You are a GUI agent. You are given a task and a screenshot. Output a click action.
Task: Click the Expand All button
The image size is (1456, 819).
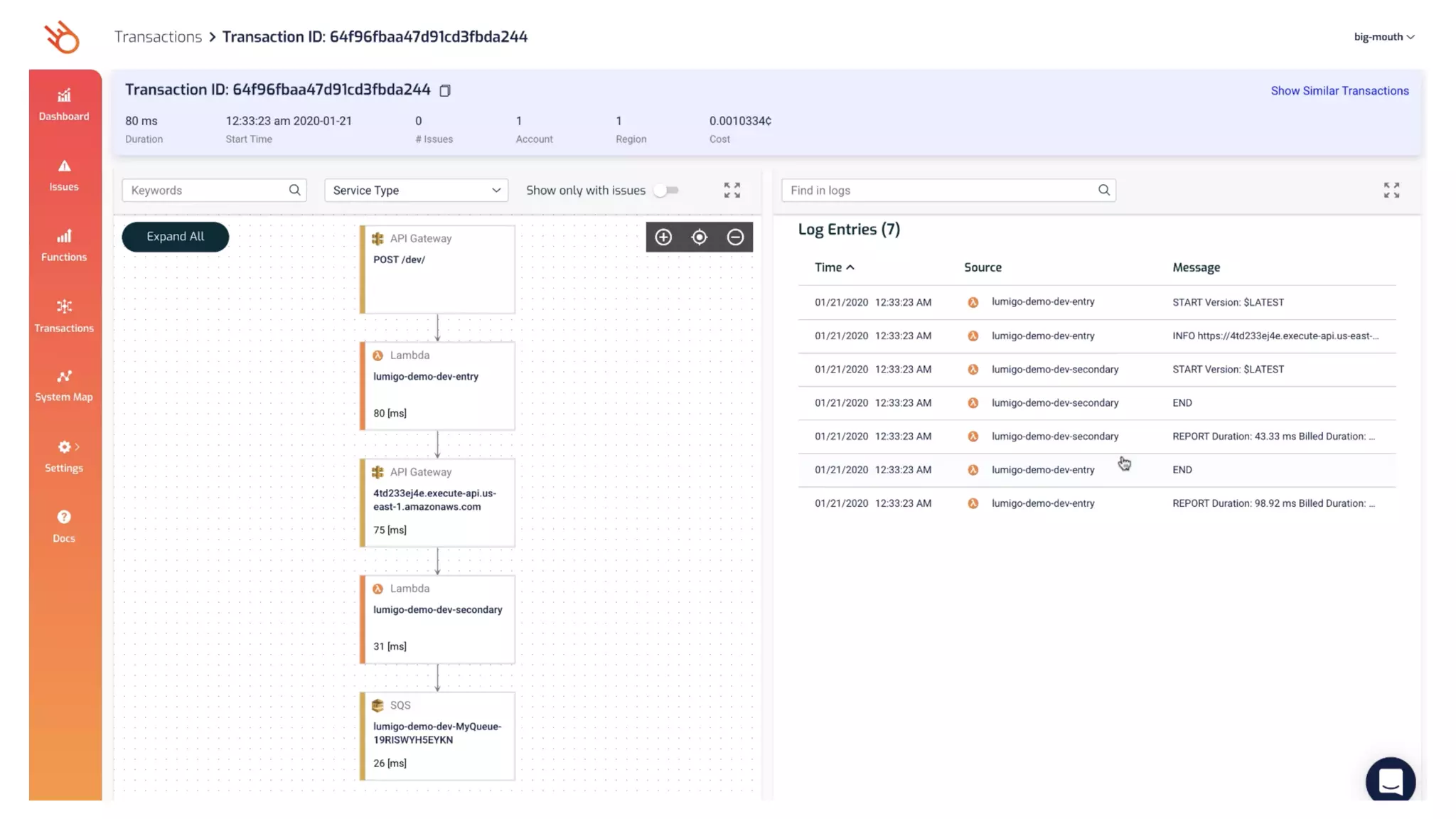tap(175, 237)
